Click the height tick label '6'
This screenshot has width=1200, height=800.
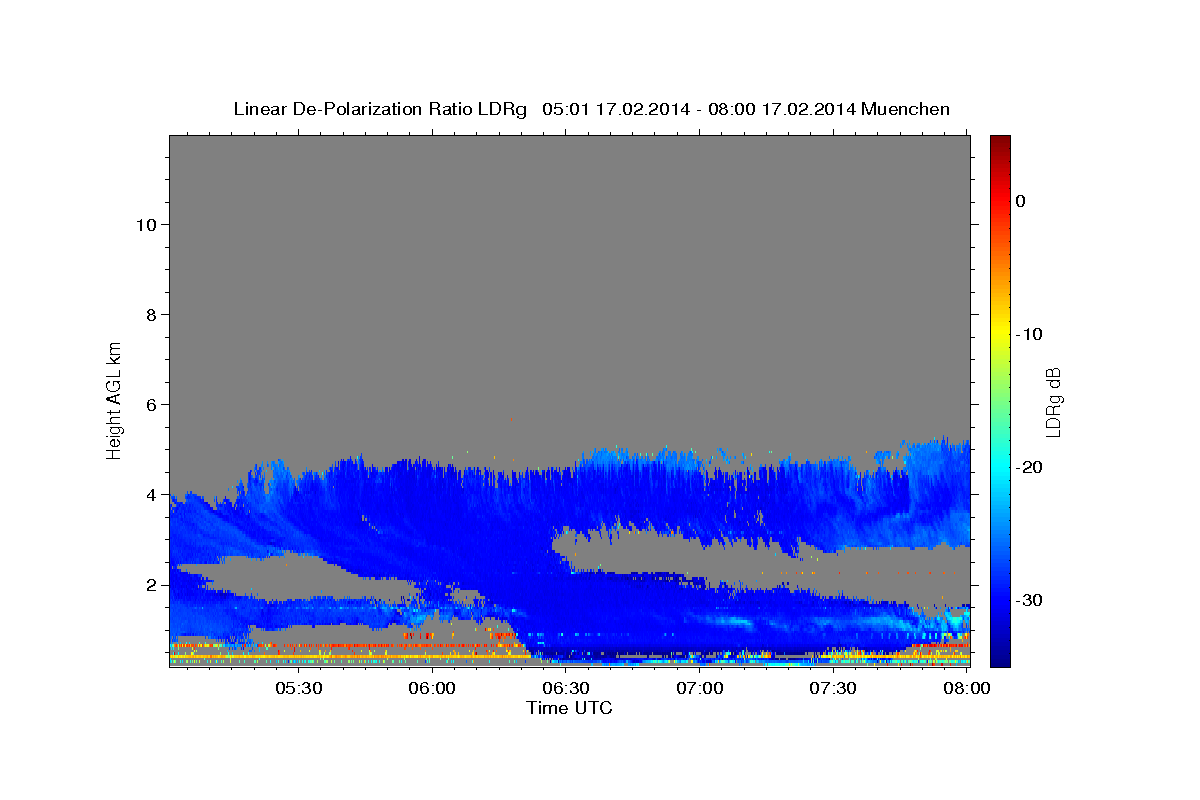150,404
